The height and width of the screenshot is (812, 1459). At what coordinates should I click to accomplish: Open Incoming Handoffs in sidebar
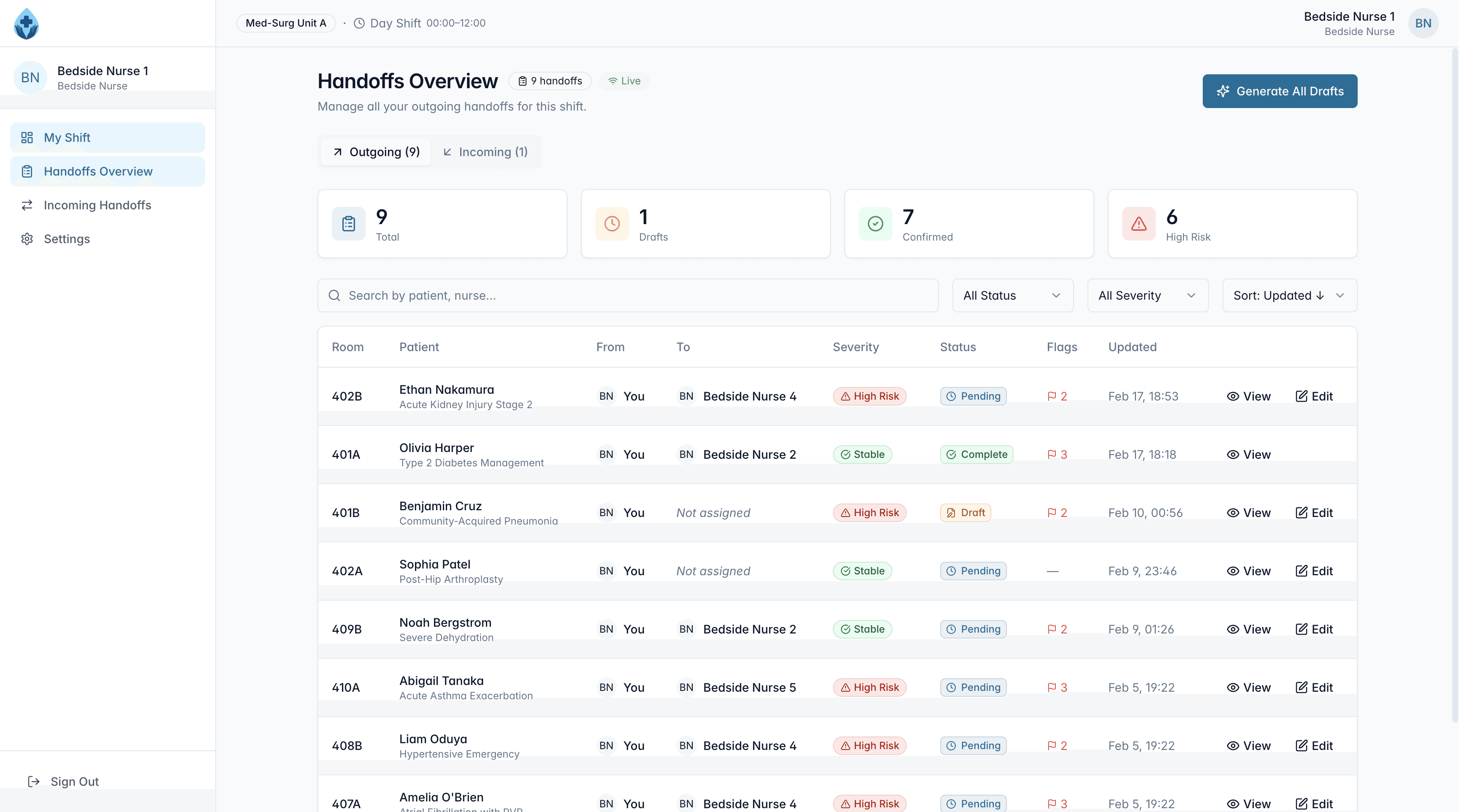(98, 205)
